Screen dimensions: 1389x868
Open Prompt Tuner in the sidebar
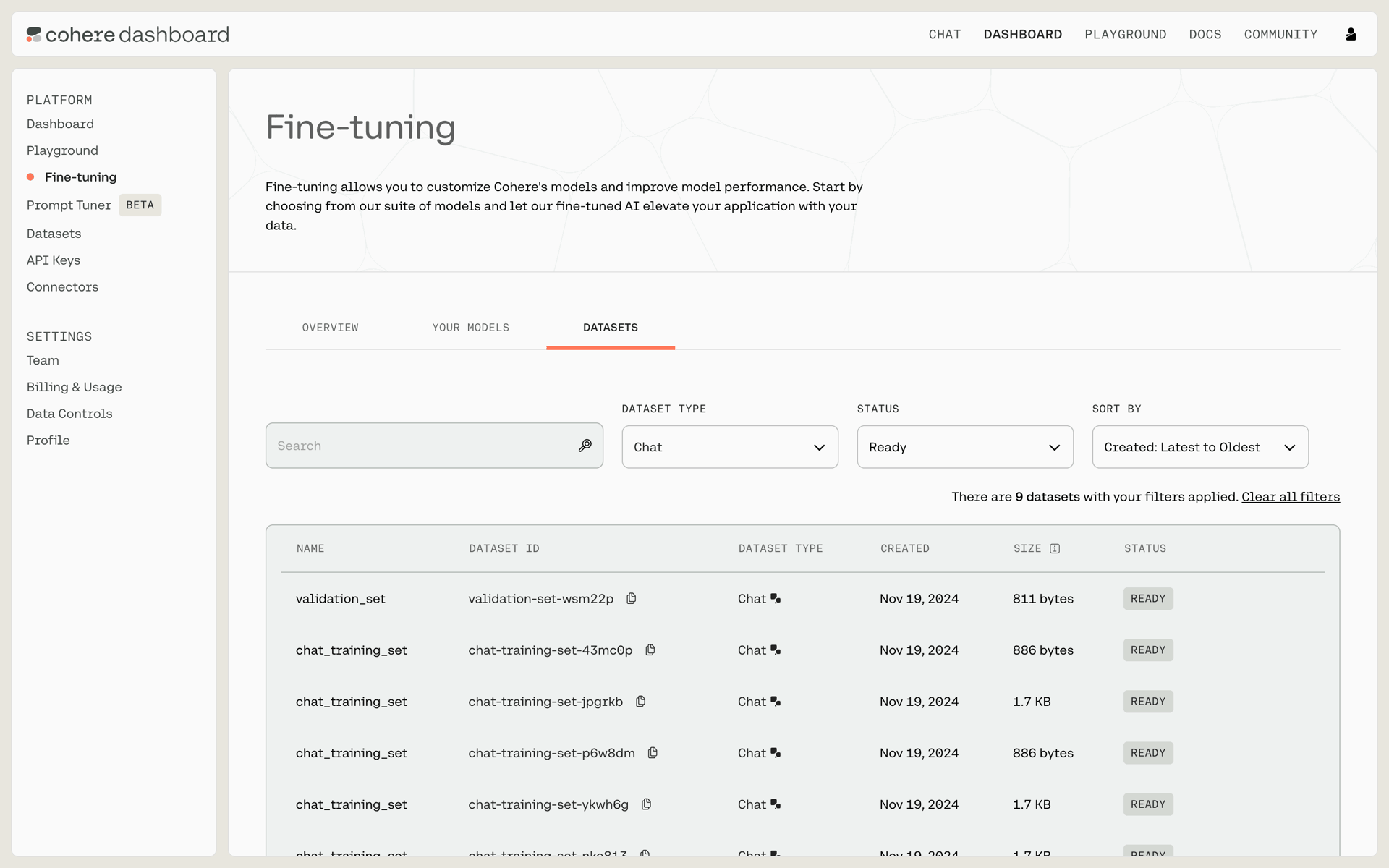point(69,205)
